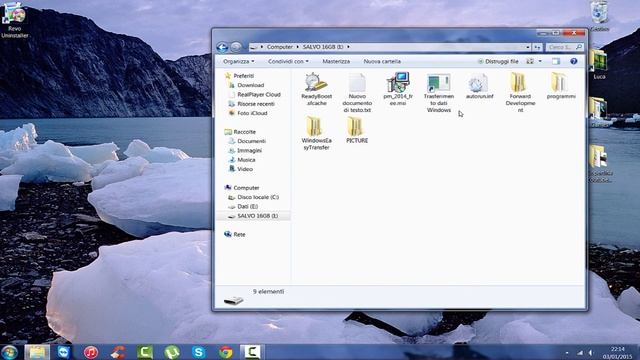Click the drive icon in the details pane

[x=233, y=300]
